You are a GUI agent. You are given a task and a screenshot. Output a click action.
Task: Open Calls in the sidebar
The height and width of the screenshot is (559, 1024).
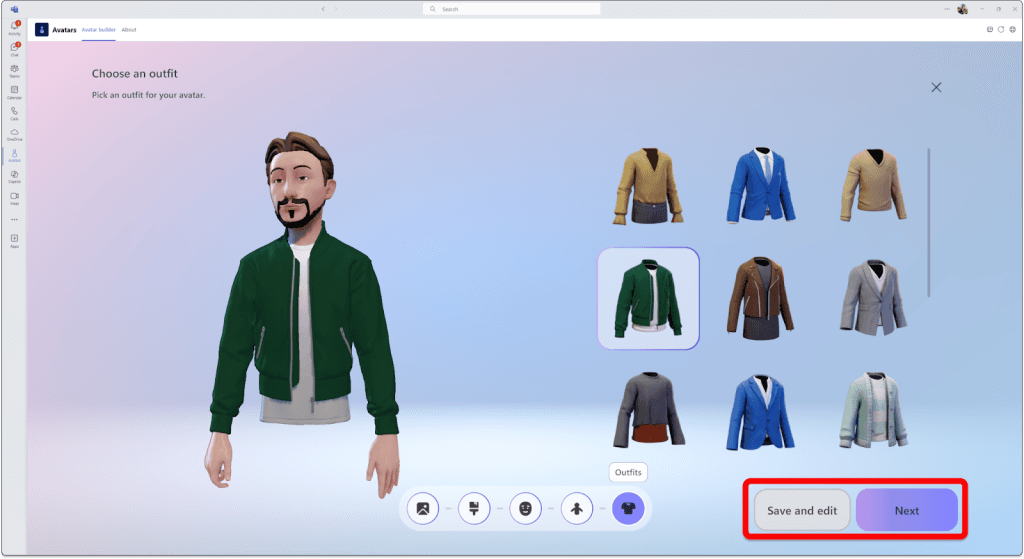14,113
